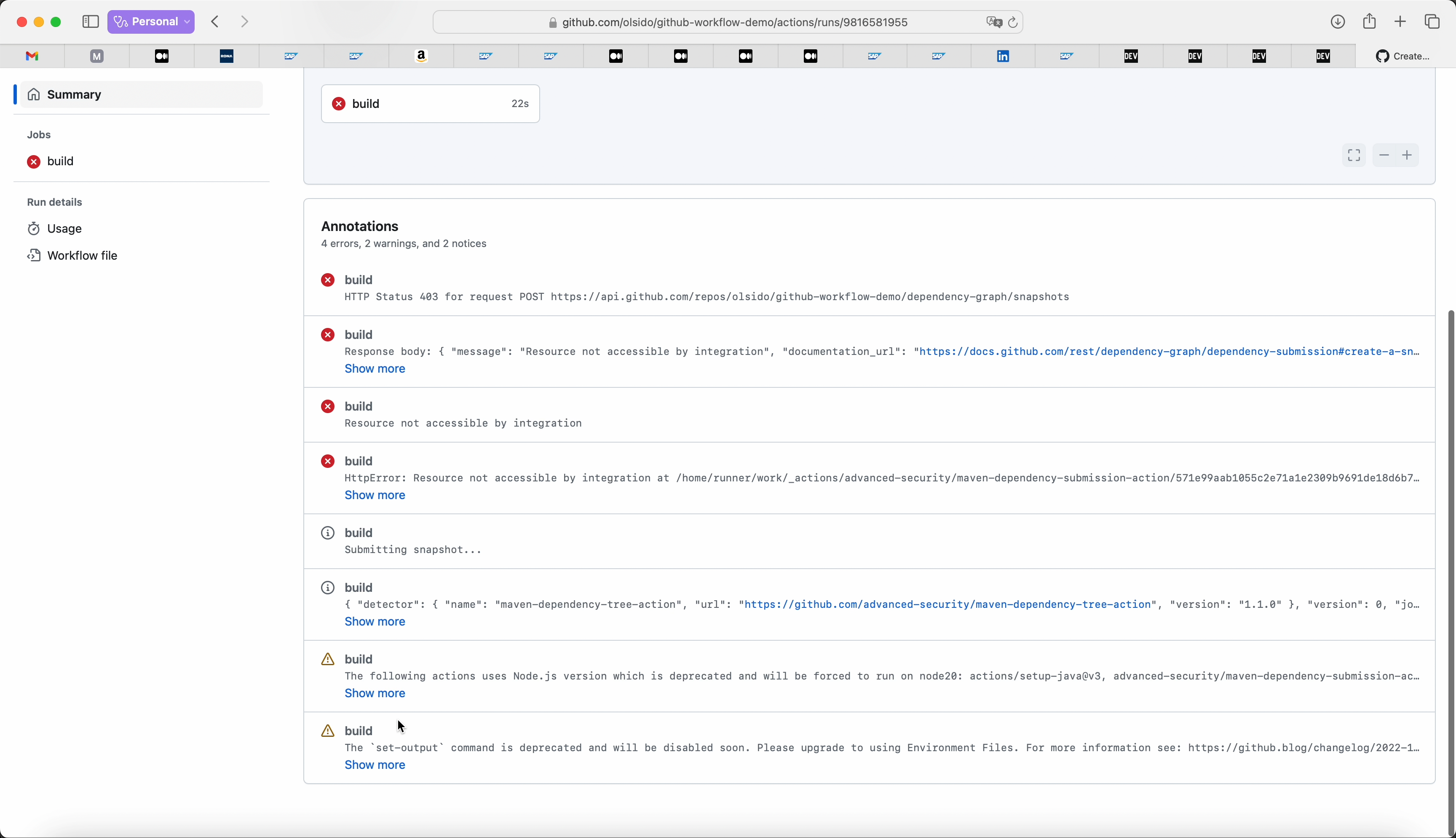
Task: Open the Personal profile dropdown
Action: pos(151,22)
